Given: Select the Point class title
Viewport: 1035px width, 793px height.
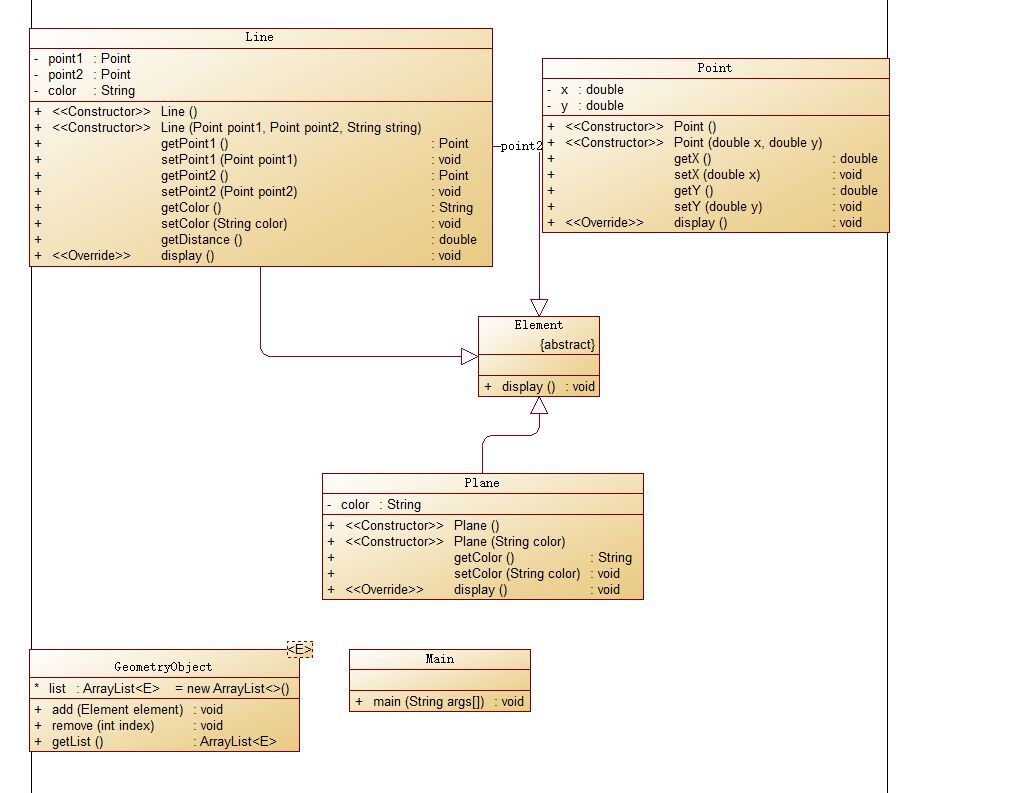Looking at the screenshot, I should click(x=714, y=68).
